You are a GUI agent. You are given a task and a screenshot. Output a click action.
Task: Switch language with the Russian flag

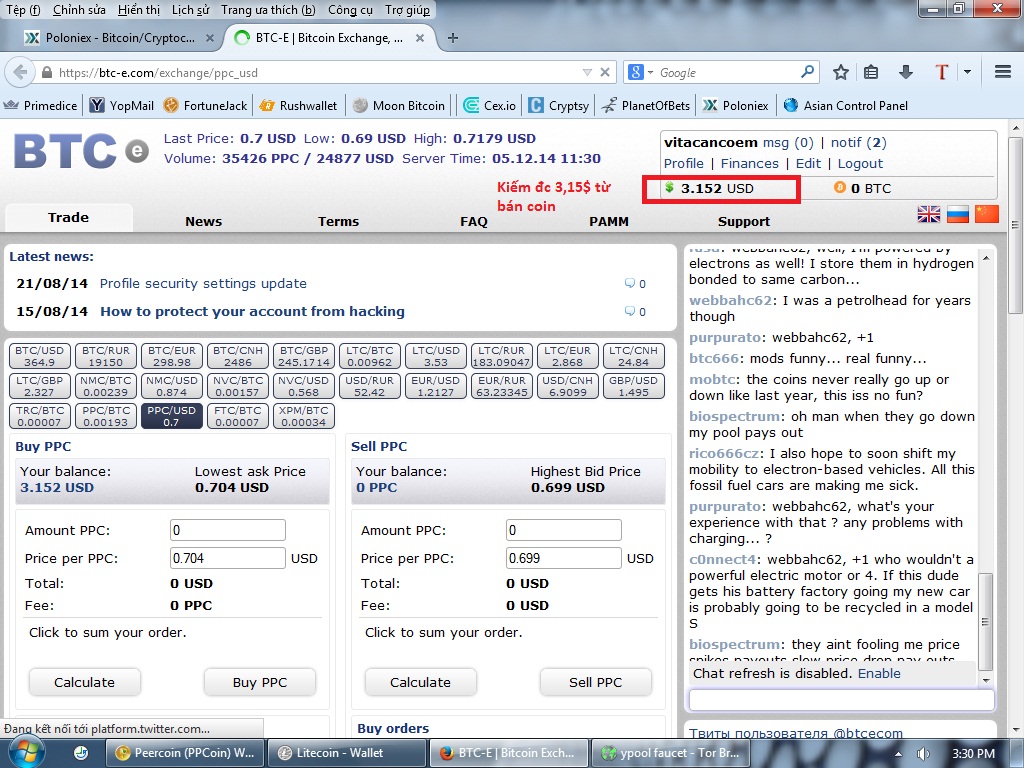(x=957, y=214)
